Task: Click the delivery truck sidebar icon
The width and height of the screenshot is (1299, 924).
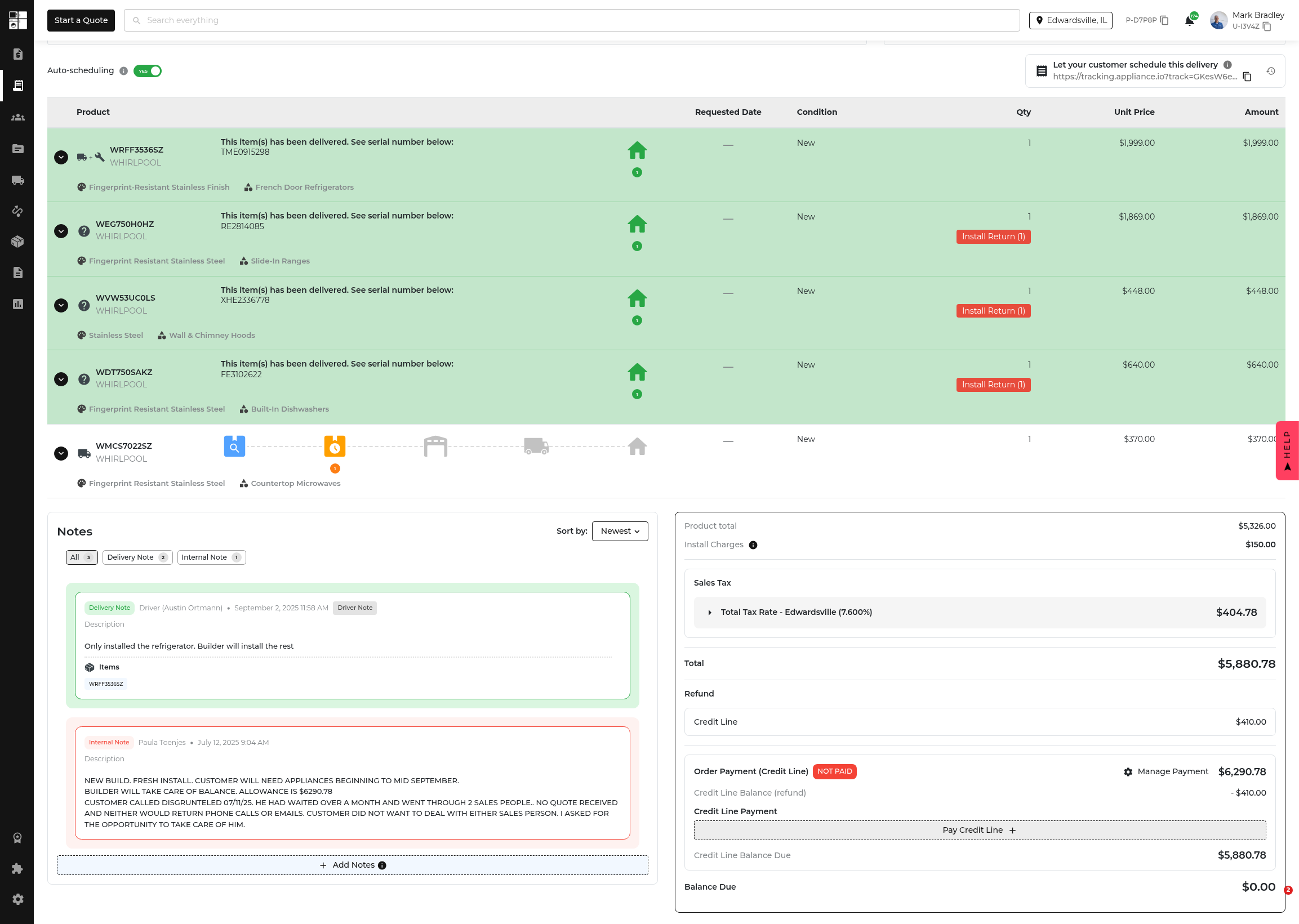Action: click(x=17, y=180)
